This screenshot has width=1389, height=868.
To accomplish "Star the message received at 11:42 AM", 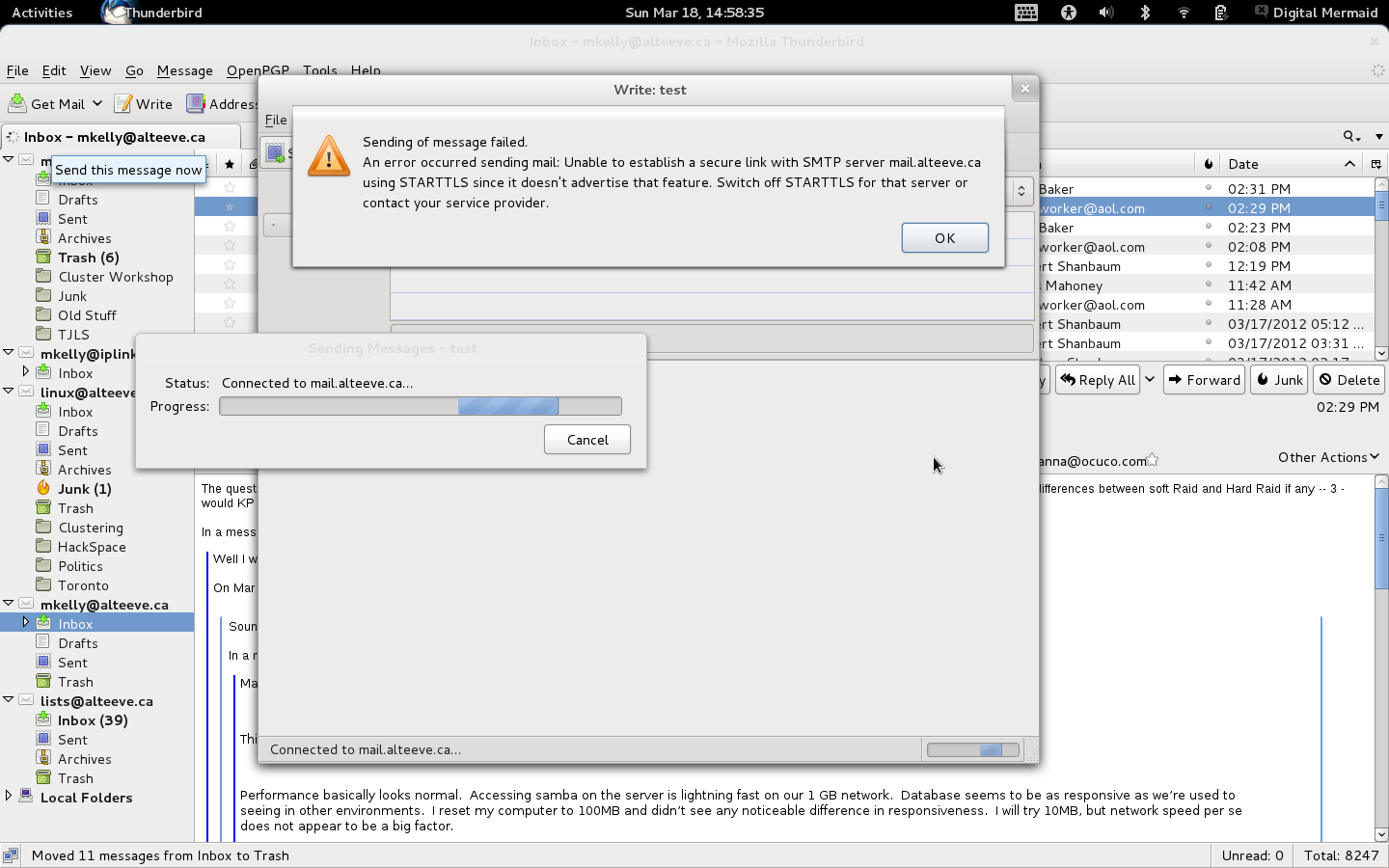I will pos(230,285).
